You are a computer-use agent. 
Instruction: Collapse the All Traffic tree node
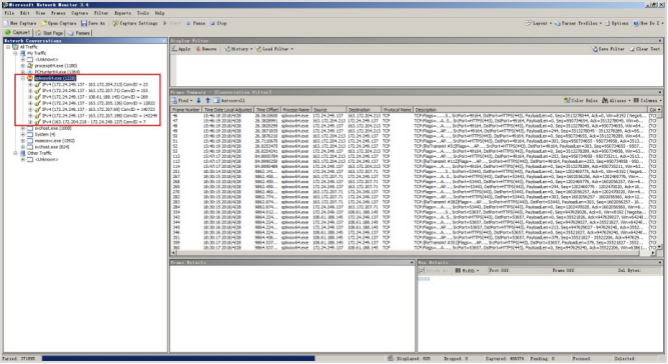click(8, 47)
